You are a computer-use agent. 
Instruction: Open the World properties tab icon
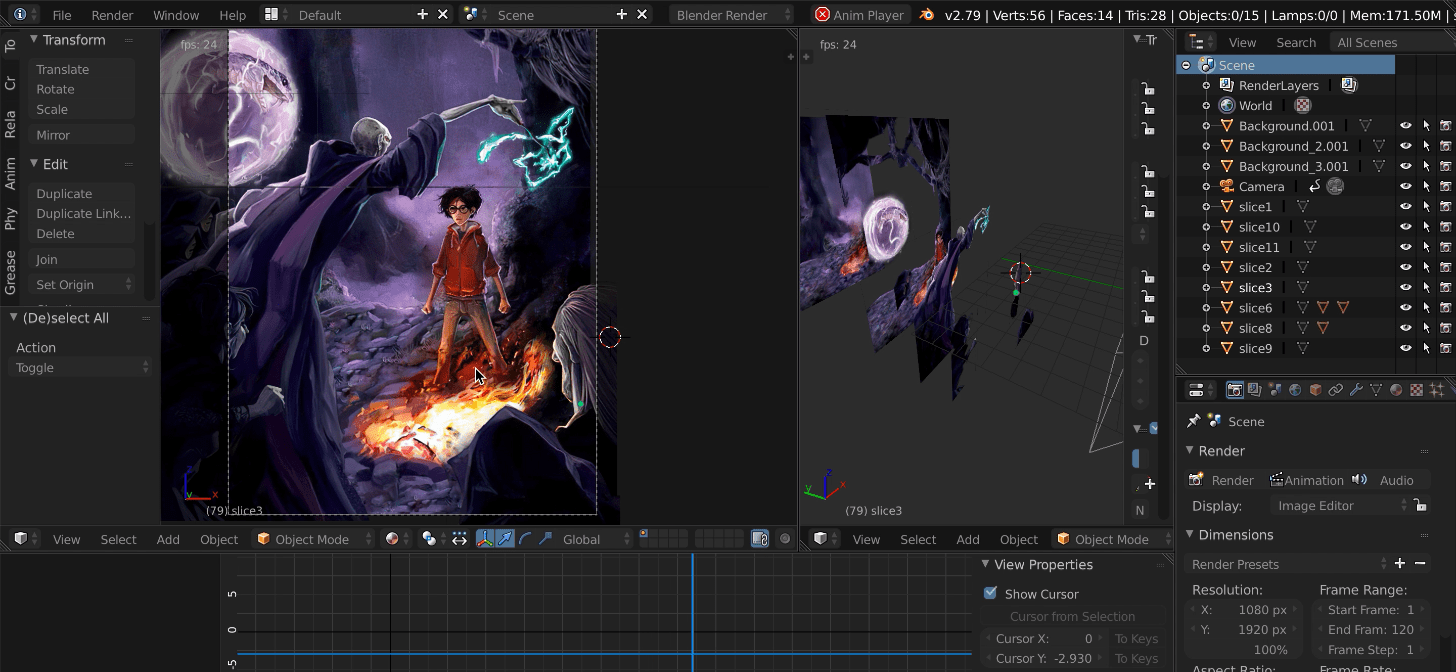coord(1295,389)
